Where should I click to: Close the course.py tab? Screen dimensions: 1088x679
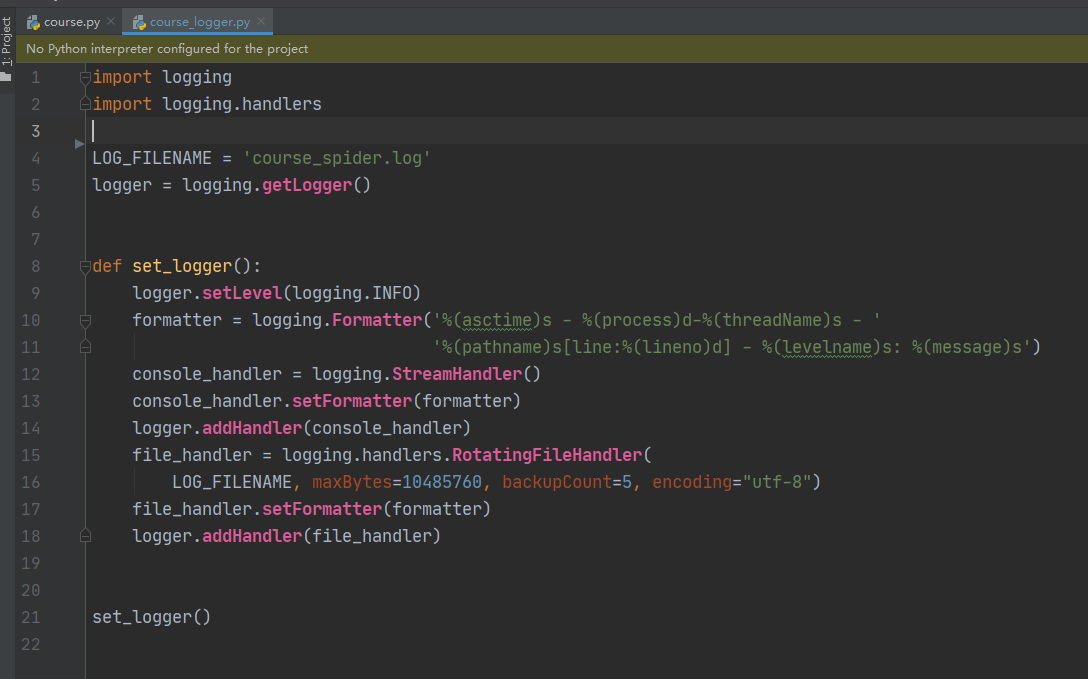click(111, 22)
